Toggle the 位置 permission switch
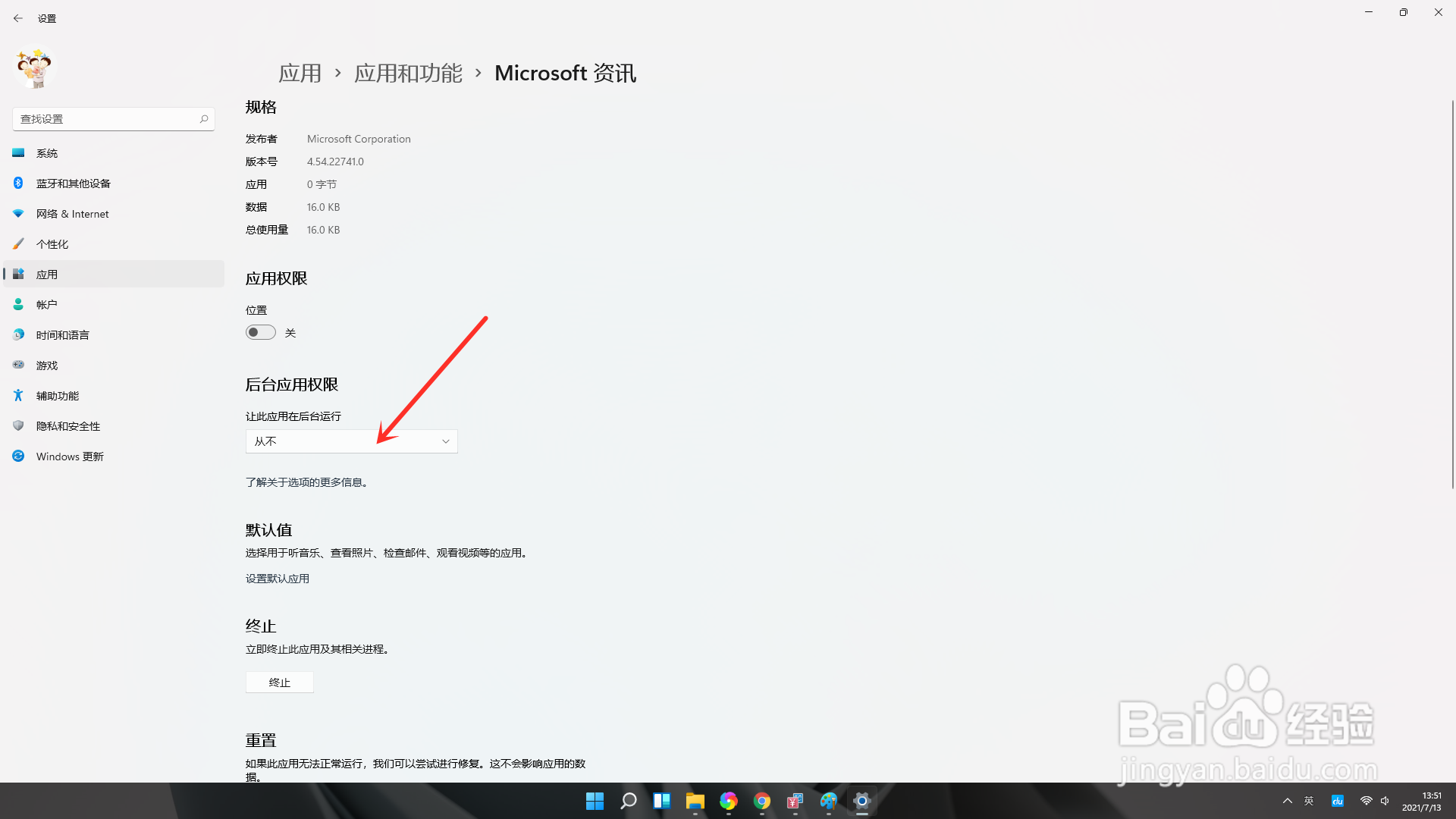 (x=261, y=332)
